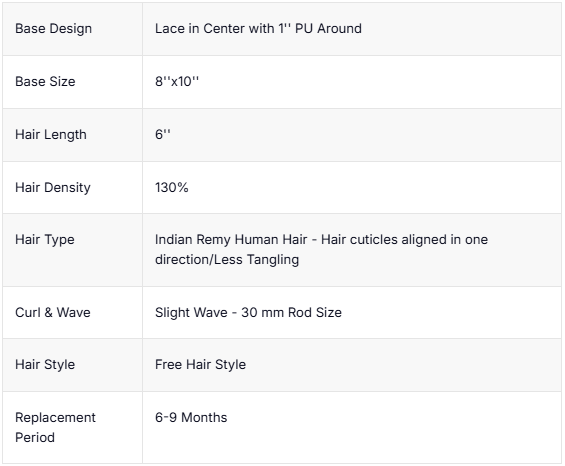Click the word Period in last row
Screen dimensions: 565x466
(35, 438)
